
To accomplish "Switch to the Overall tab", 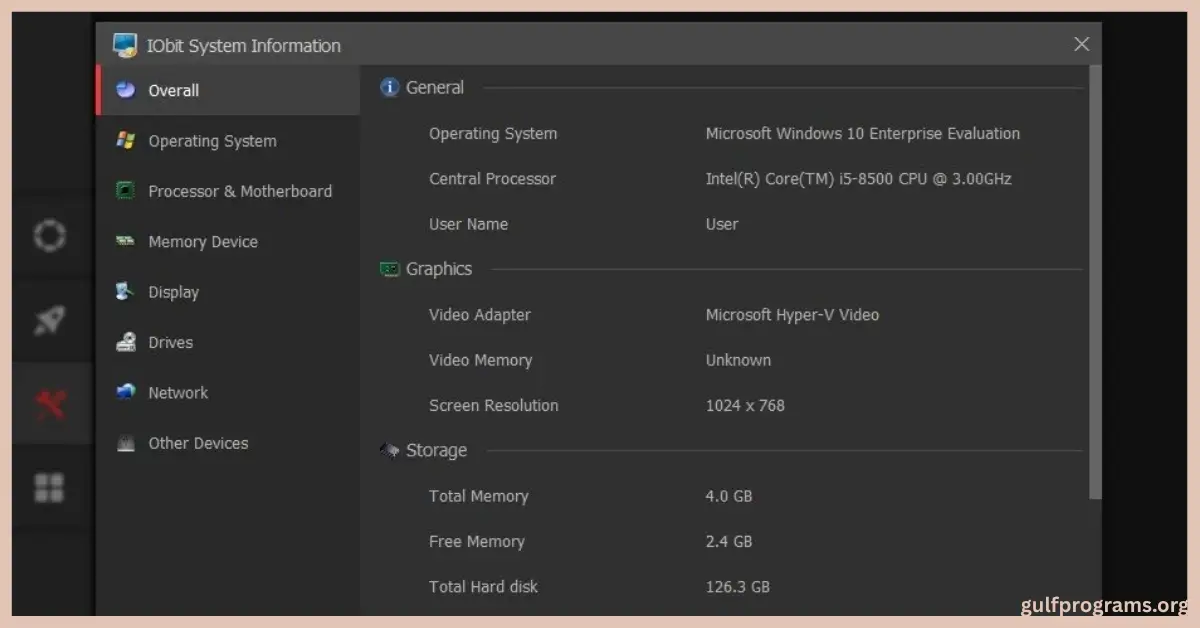I will click(173, 90).
